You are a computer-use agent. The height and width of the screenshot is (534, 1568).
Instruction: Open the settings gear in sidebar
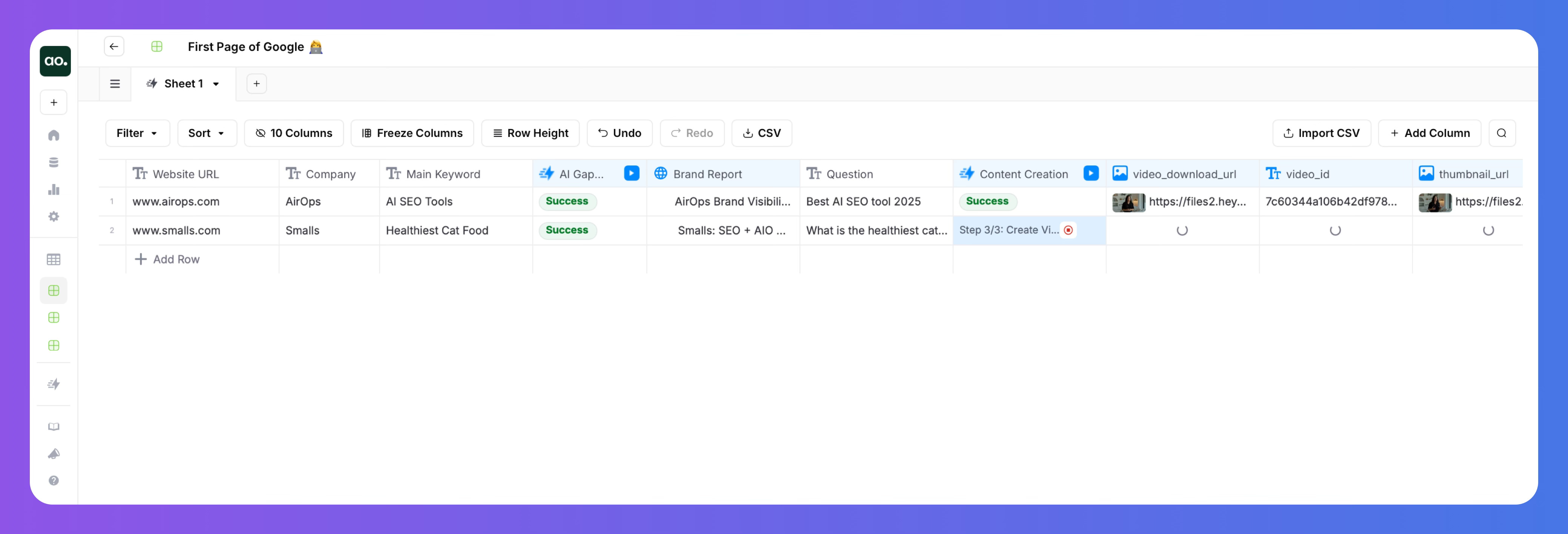click(54, 216)
